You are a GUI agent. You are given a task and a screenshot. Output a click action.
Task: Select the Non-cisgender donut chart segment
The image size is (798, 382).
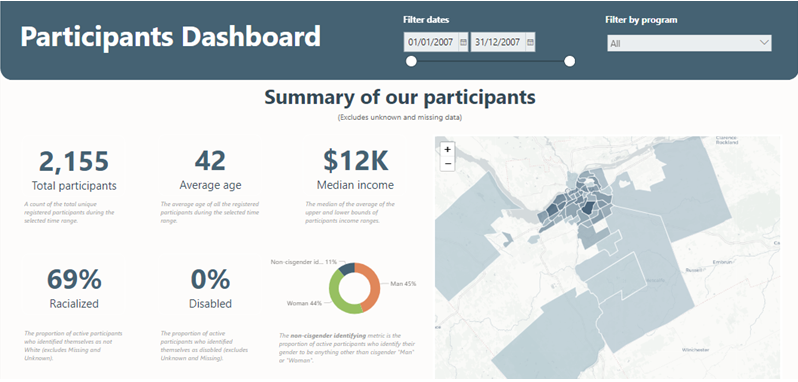click(346, 268)
